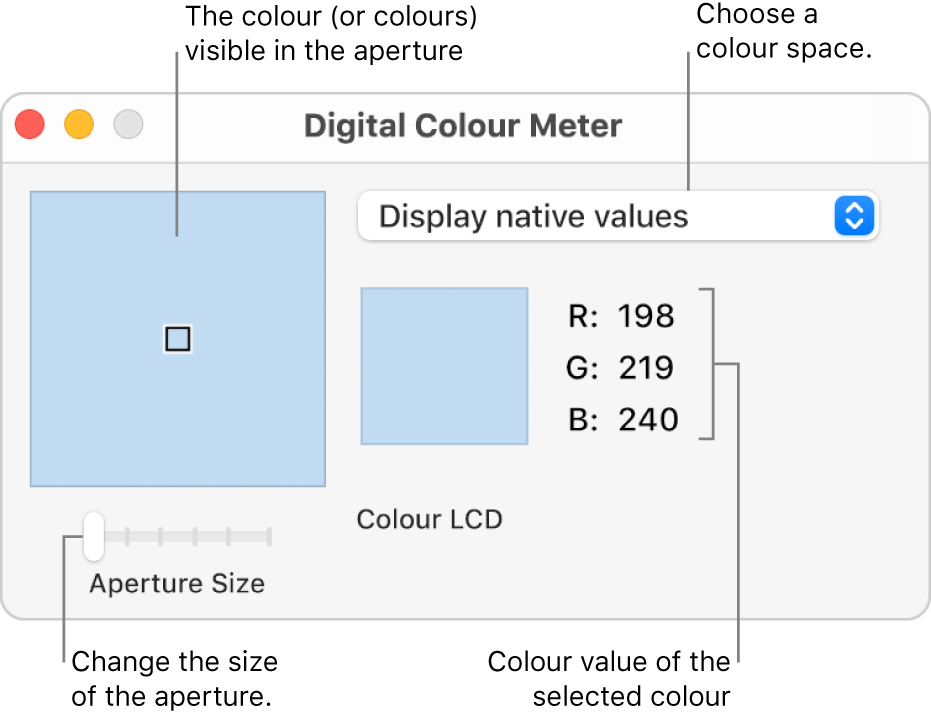Click the "Aperture Size" label
This screenshot has width=931, height=718.
[x=177, y=584]
